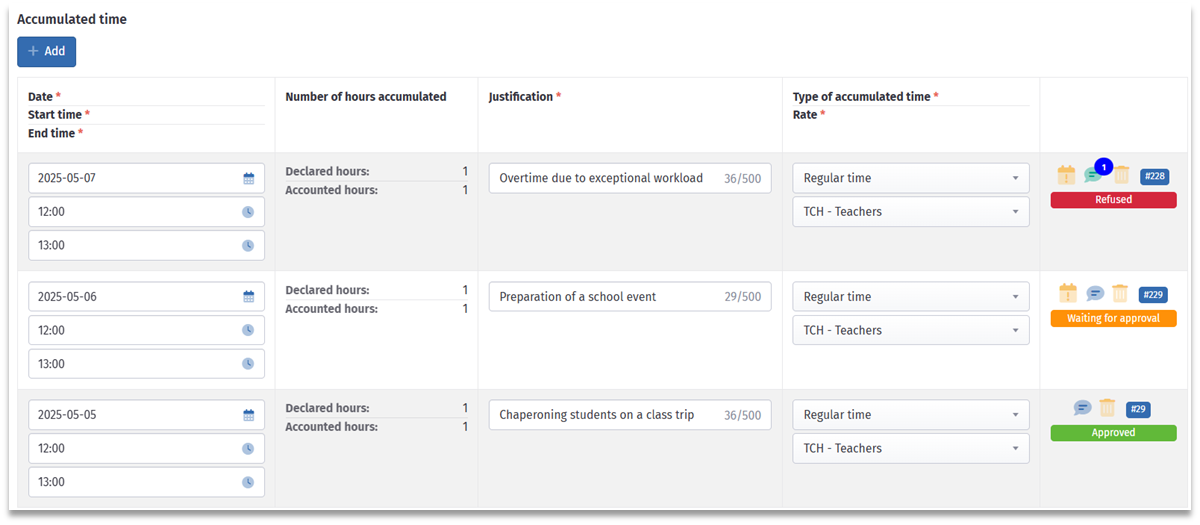The image size is (1200, 525).
Task: Open the comment bubble for entry #229
Action: (x=1095, y=294)
